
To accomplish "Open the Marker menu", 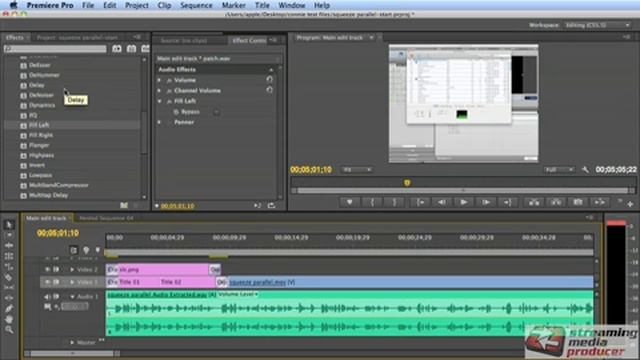I will click(x=233, y=5).
